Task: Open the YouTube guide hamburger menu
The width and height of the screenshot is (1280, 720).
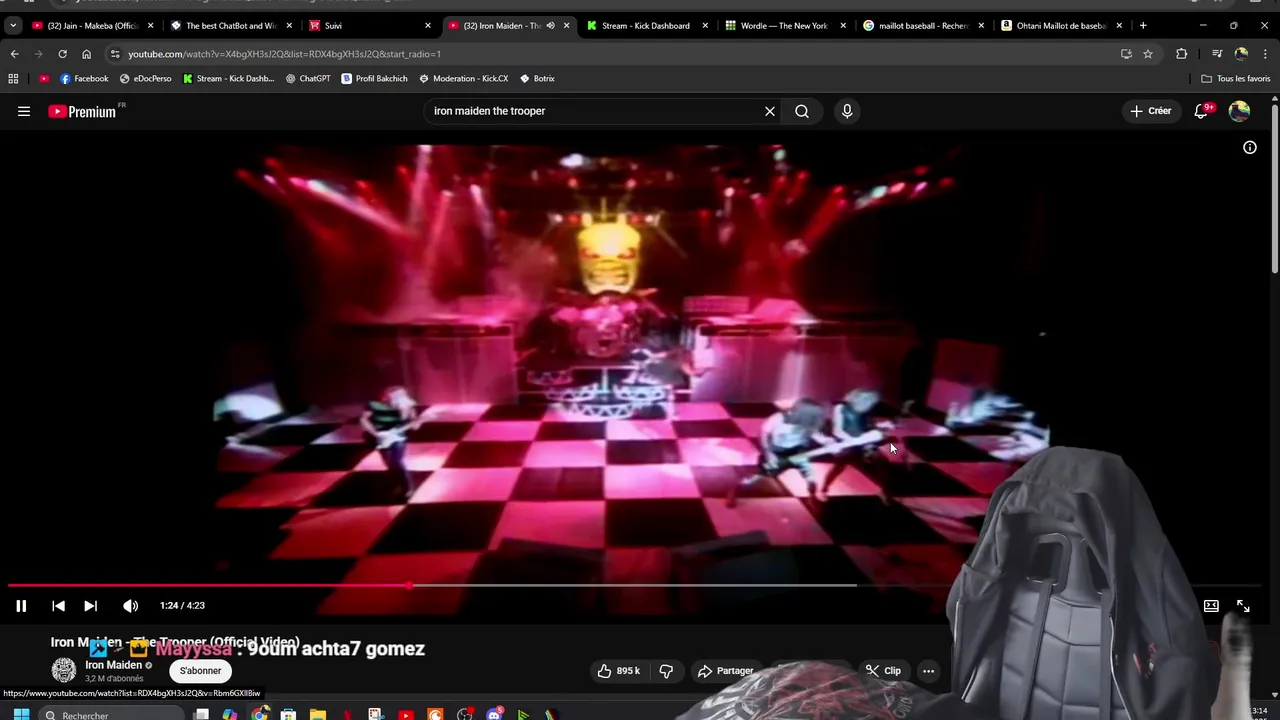Action: (24, 111)
